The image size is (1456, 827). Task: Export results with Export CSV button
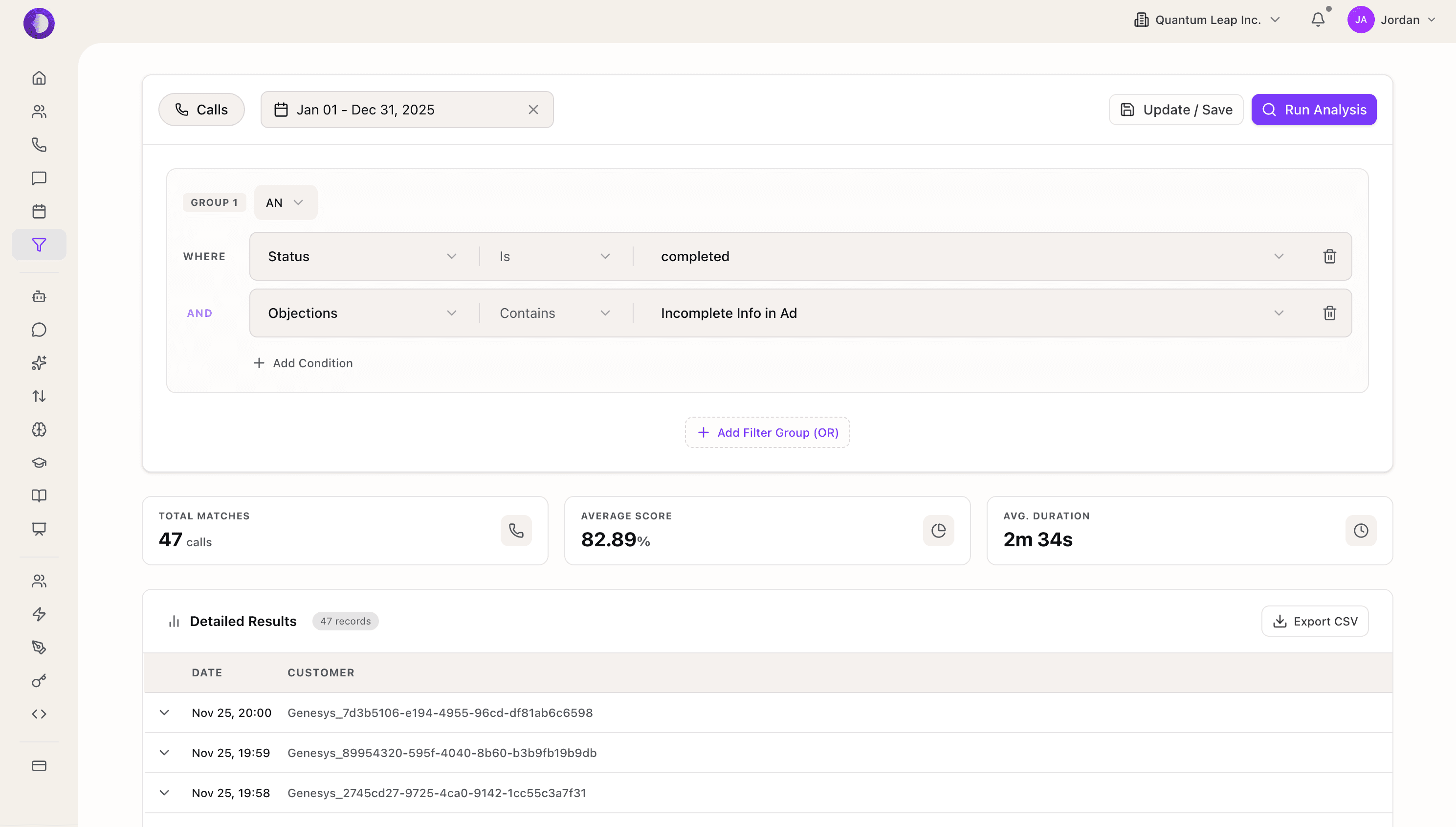(1315, 621)
